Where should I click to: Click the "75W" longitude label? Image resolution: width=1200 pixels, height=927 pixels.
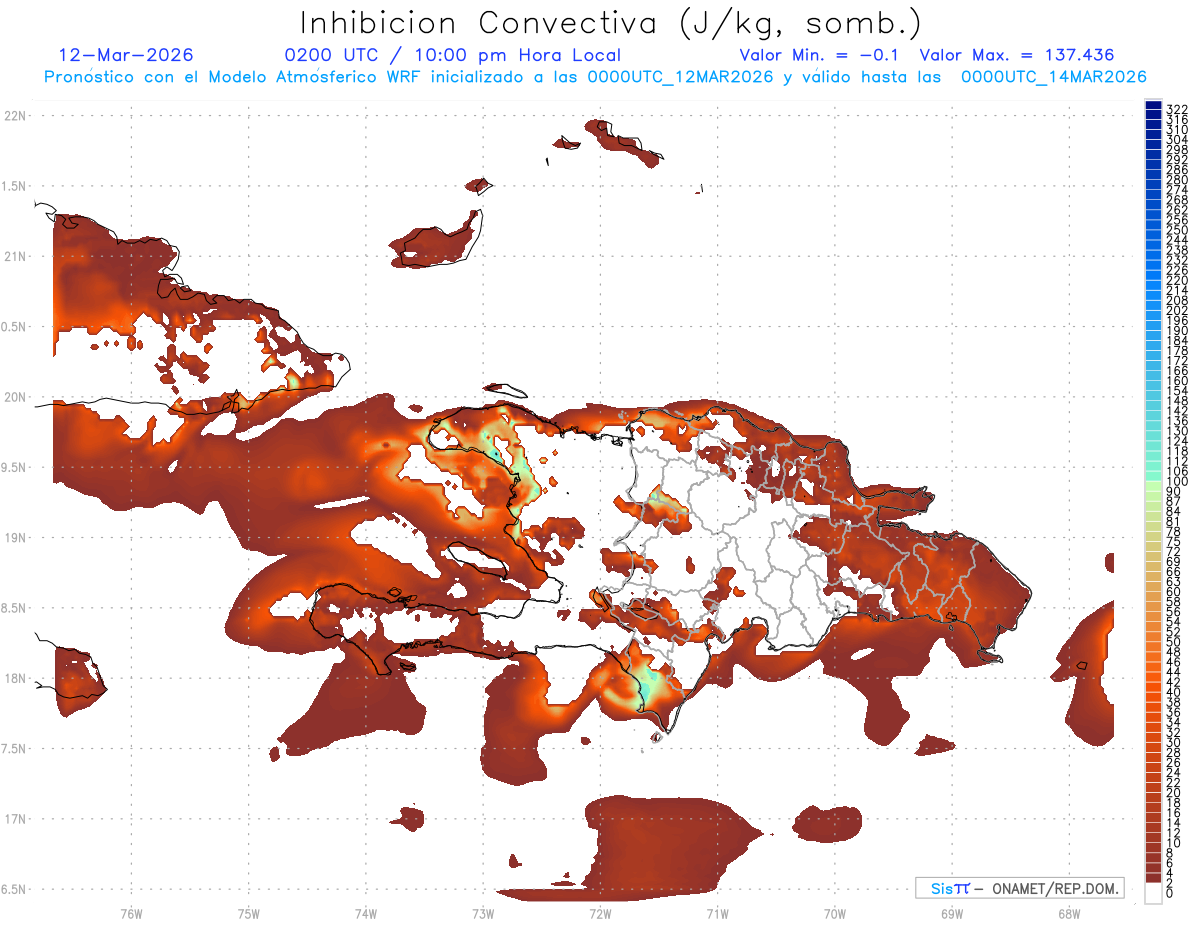click(248, 913)
